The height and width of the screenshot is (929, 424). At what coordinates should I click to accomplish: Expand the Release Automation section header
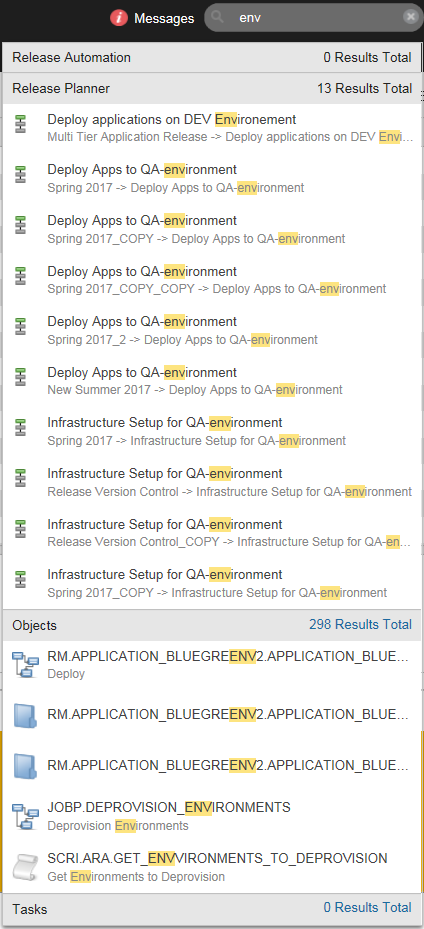212,57
